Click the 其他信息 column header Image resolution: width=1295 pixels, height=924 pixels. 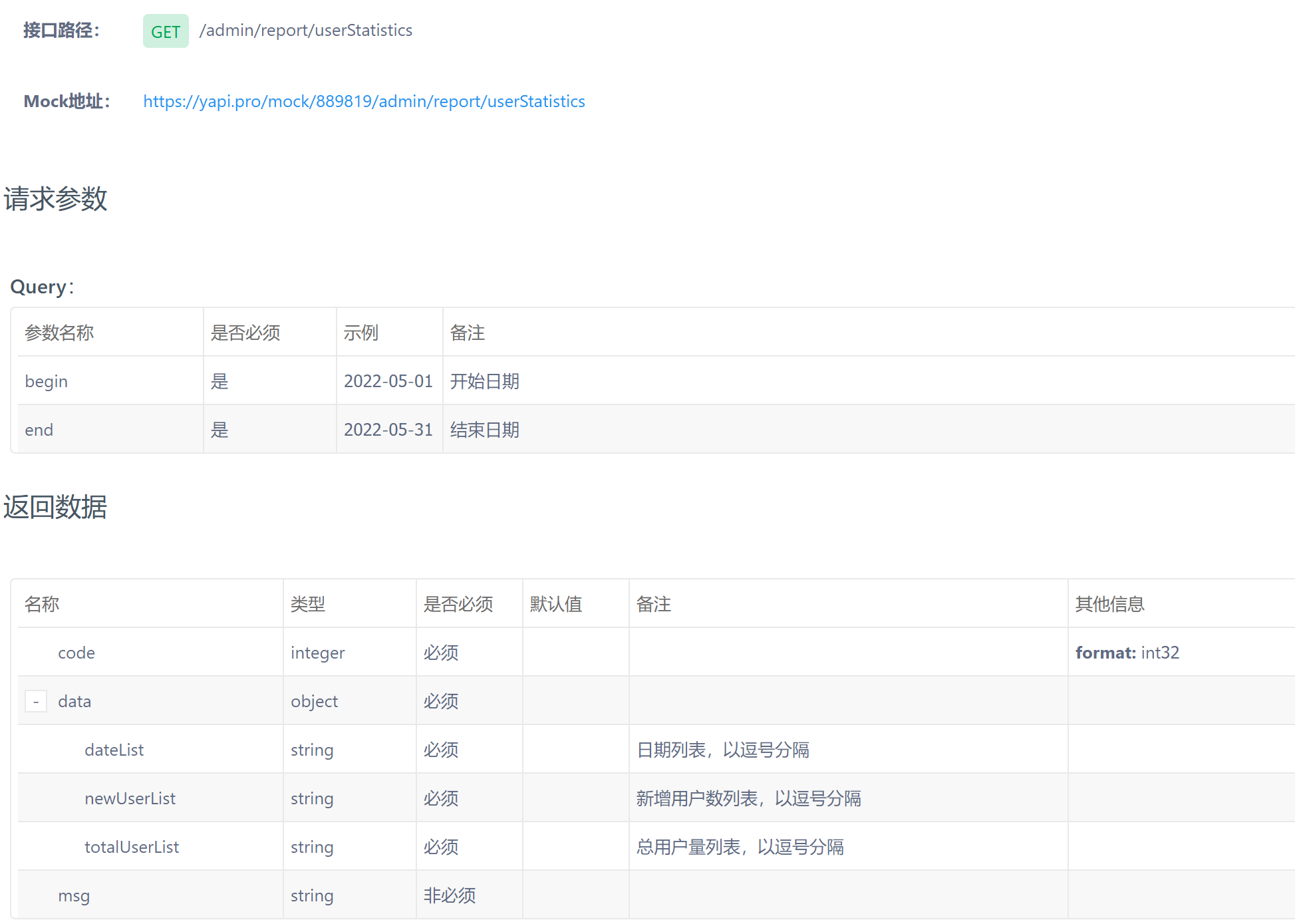point(1109,604)
